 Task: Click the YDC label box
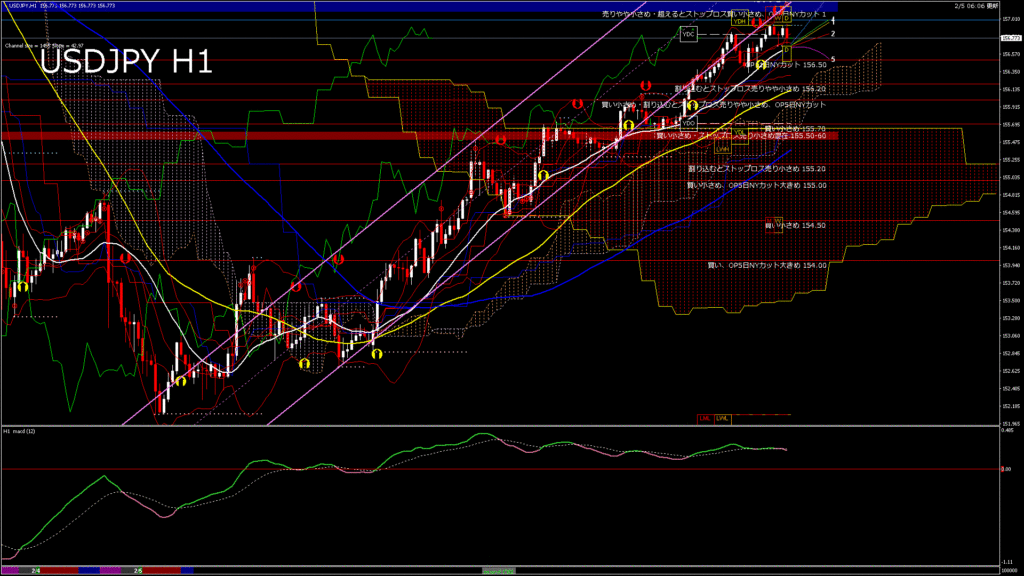pyautogui.click(x=688, y=35)
